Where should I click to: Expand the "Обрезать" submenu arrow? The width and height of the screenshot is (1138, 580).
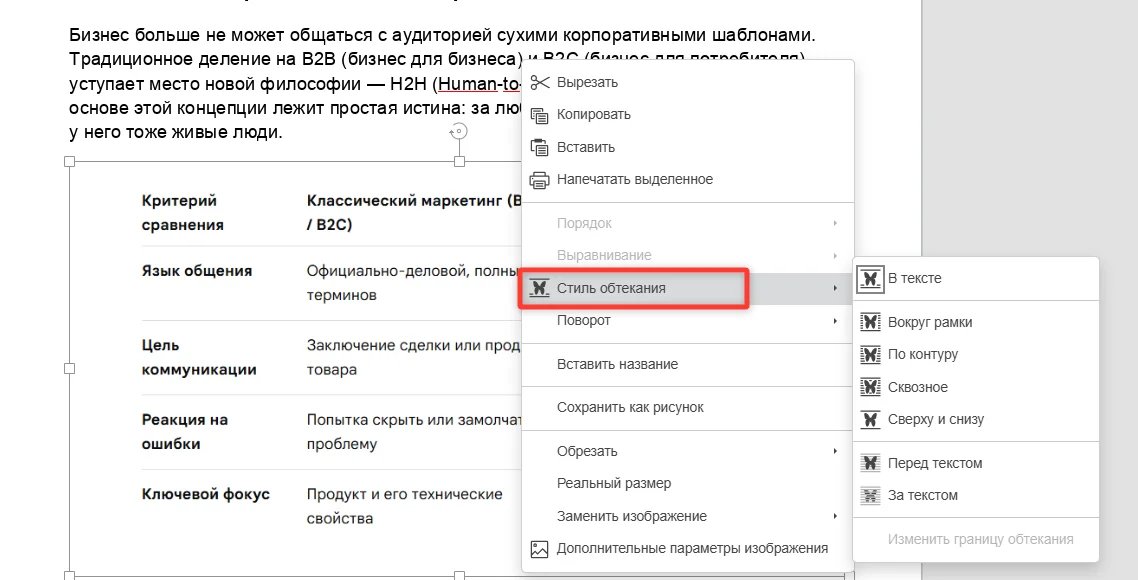point(835,451)
